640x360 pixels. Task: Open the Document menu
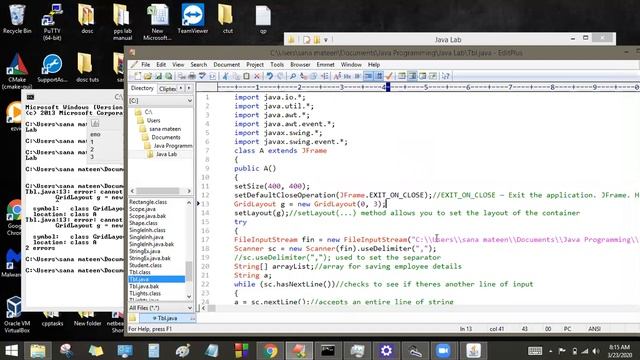click(x=227, y=64)
